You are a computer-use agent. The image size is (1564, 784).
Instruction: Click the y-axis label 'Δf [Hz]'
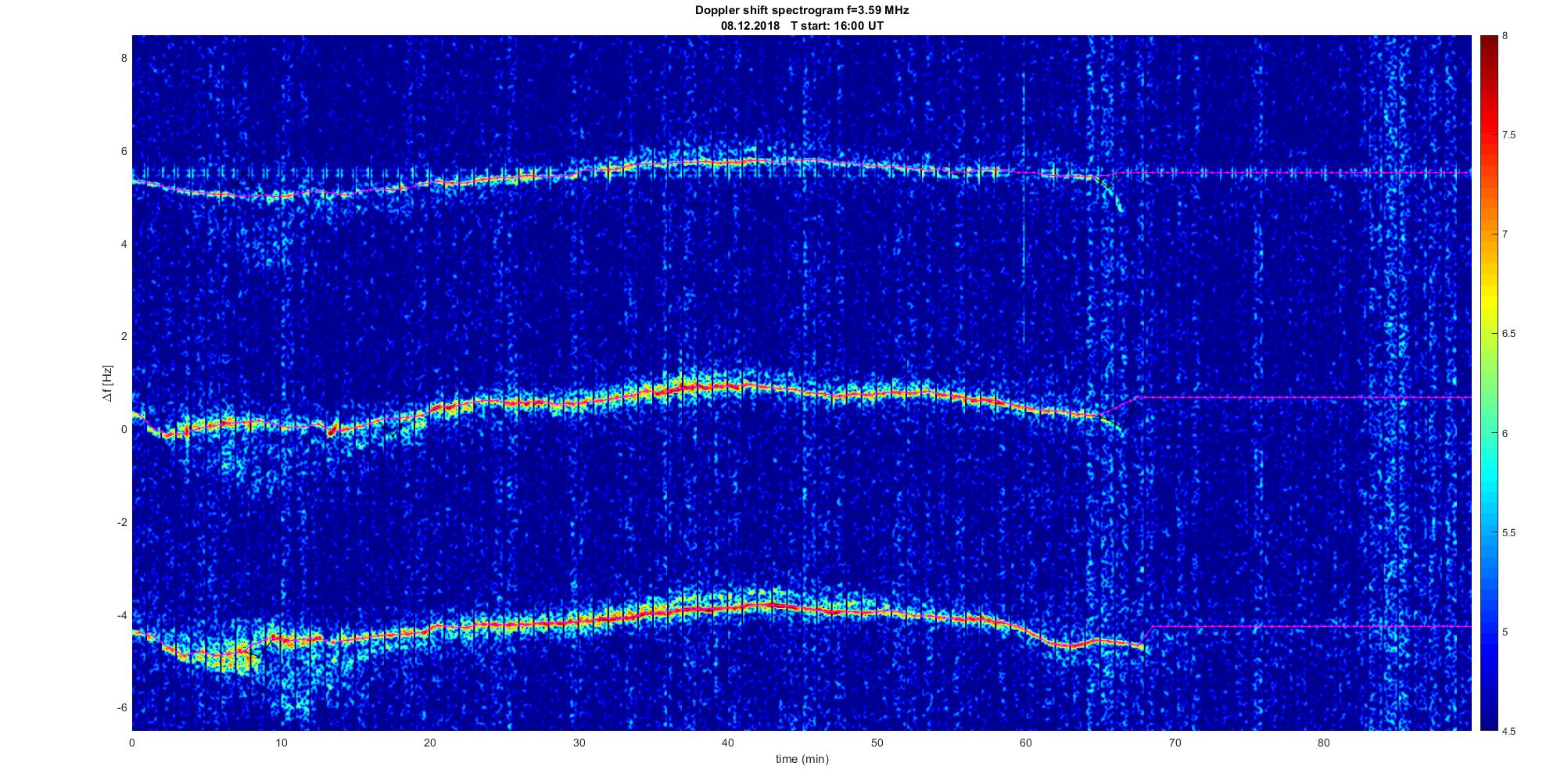(108, 383)
